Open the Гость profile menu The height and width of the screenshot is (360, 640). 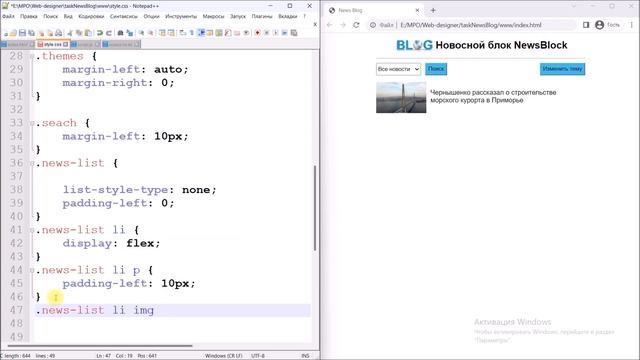[607, 25]
